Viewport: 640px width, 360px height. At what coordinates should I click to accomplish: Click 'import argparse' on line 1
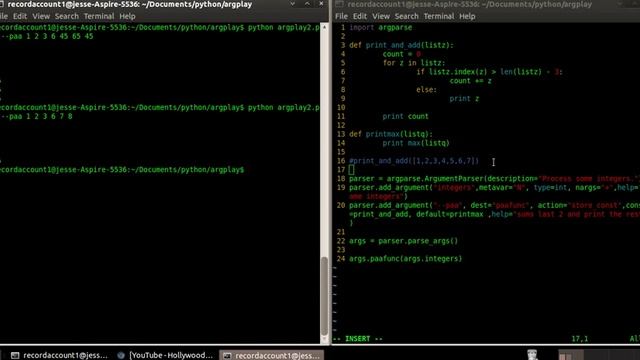pyautogui.click(x=380, y=27)
